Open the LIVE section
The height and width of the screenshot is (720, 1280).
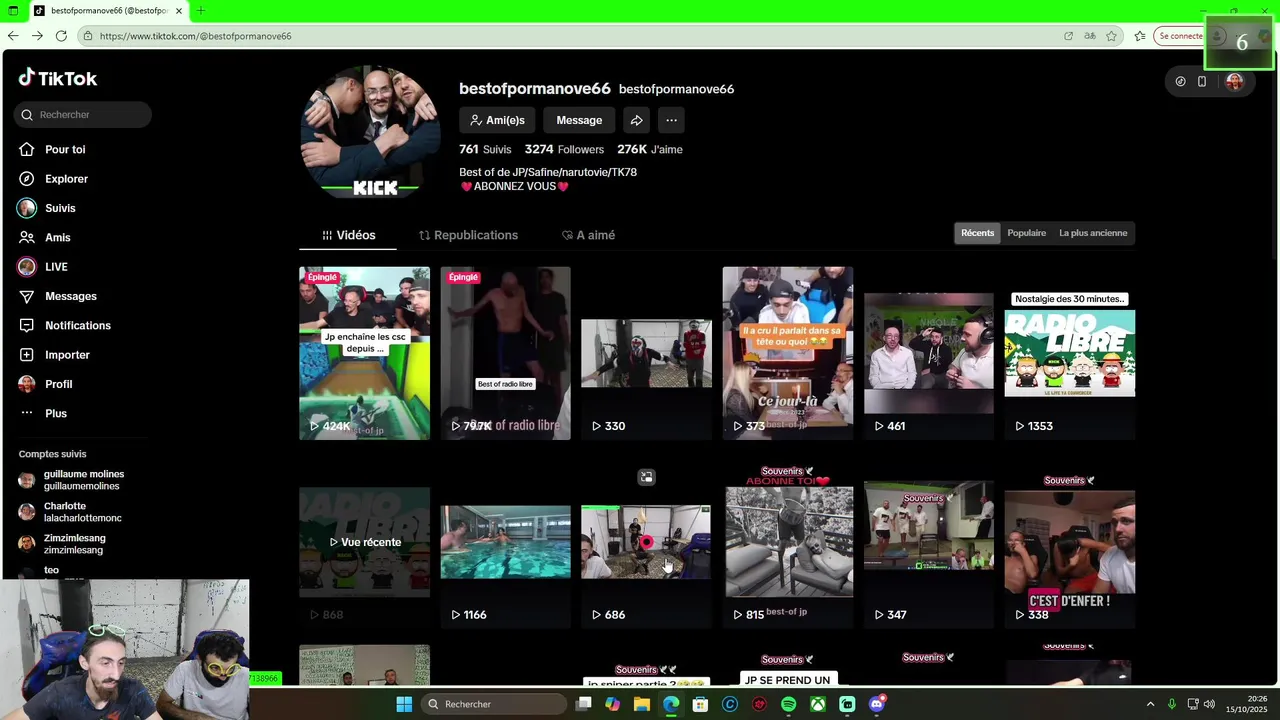coord(56,267)
